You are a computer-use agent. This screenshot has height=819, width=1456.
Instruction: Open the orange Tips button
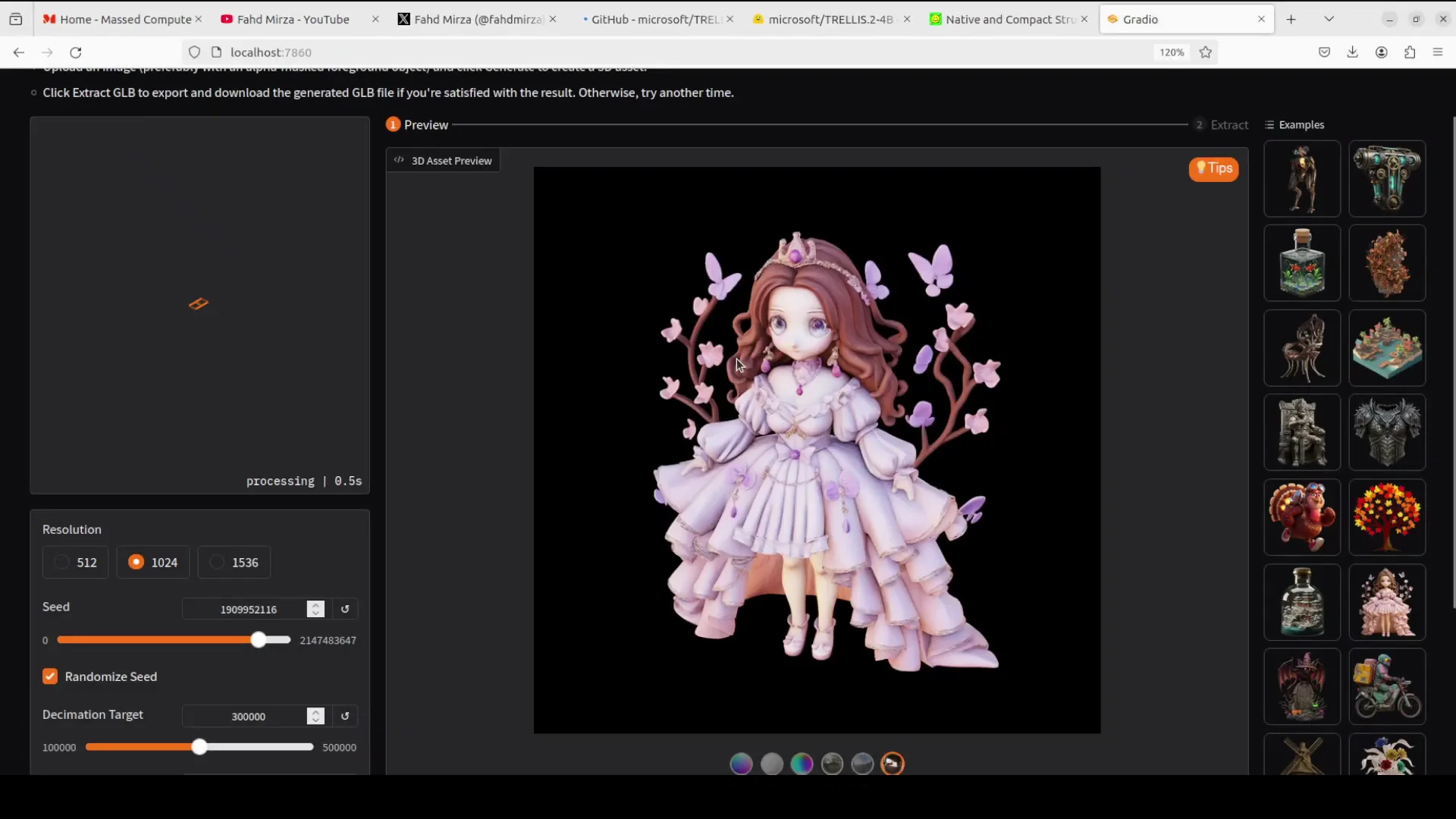1213,168
